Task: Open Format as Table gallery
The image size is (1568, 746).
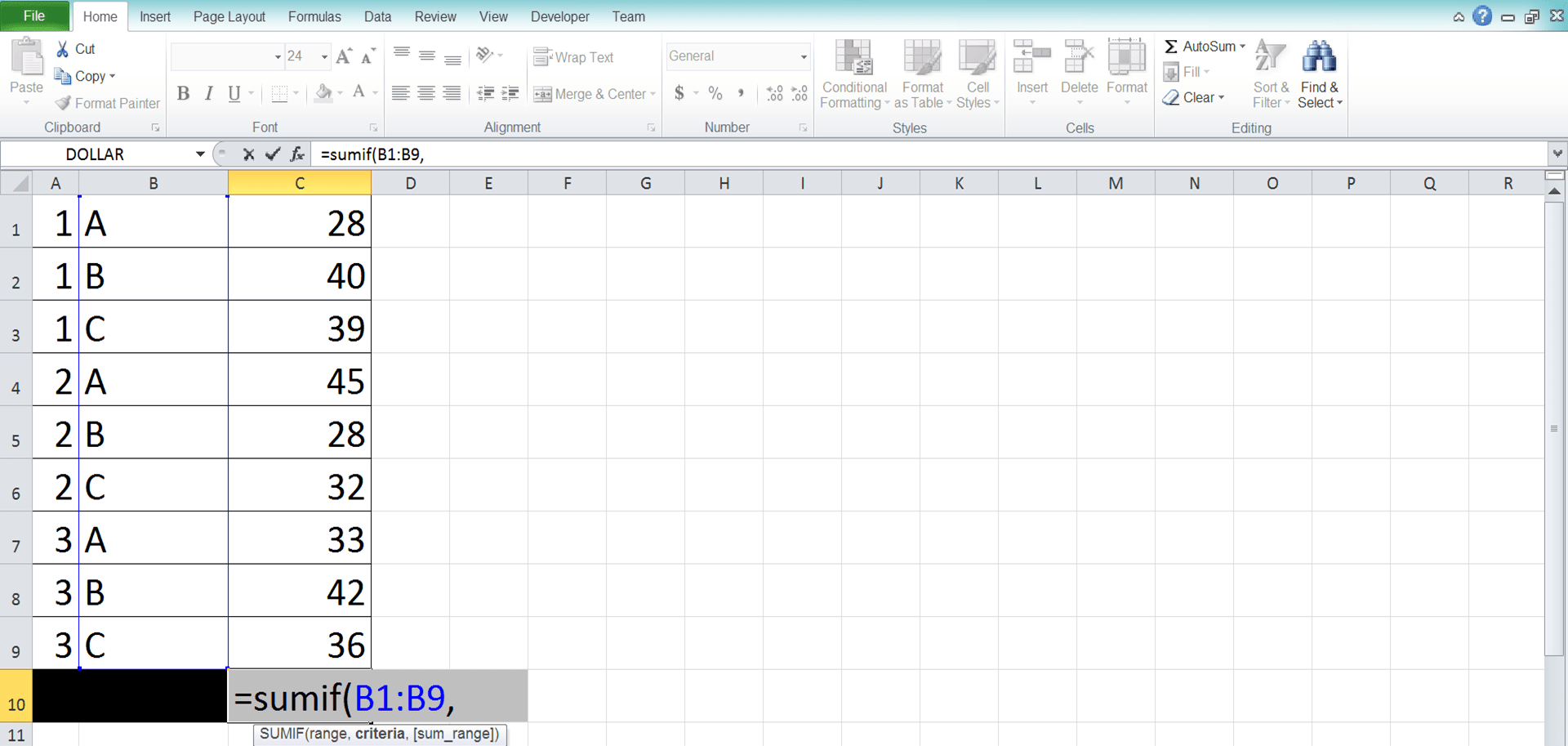Action: click(x=923, y=74)
